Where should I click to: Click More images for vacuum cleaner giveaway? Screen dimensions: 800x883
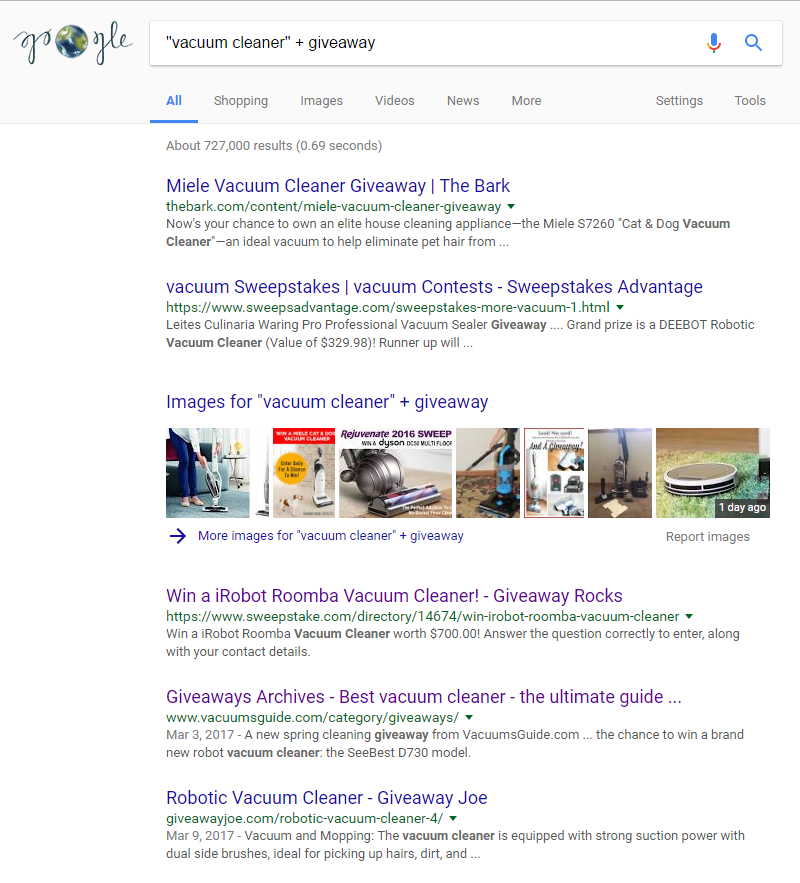pyautogui.click(x=330, y=536)
